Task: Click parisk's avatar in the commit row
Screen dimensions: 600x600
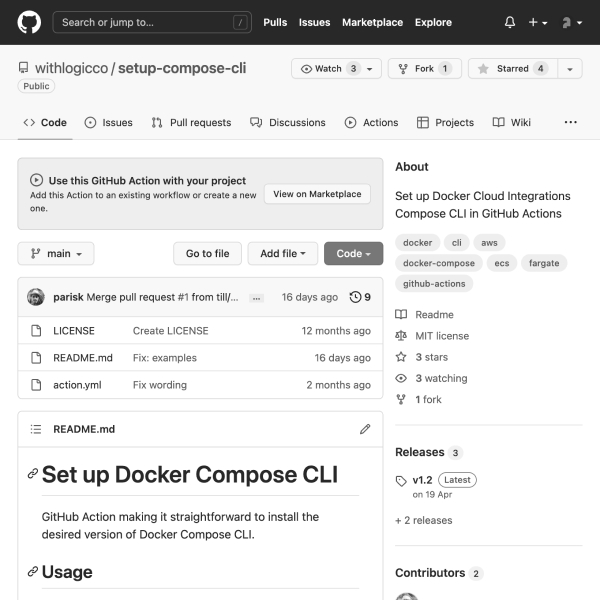Action: (36, 297)
